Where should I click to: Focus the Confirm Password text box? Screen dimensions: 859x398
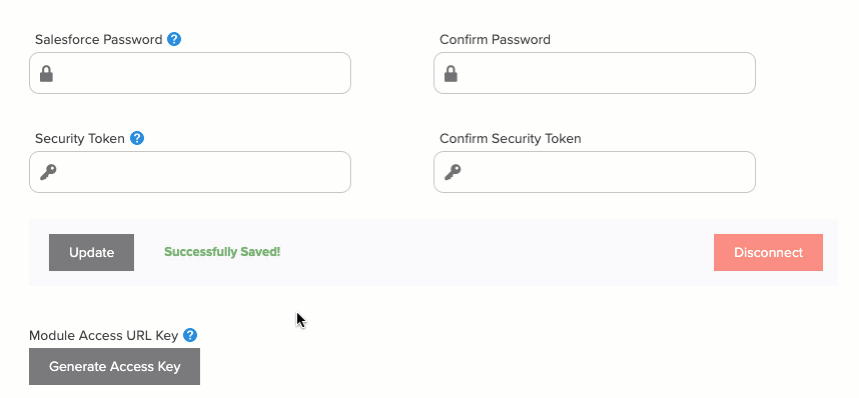[594, 73]
